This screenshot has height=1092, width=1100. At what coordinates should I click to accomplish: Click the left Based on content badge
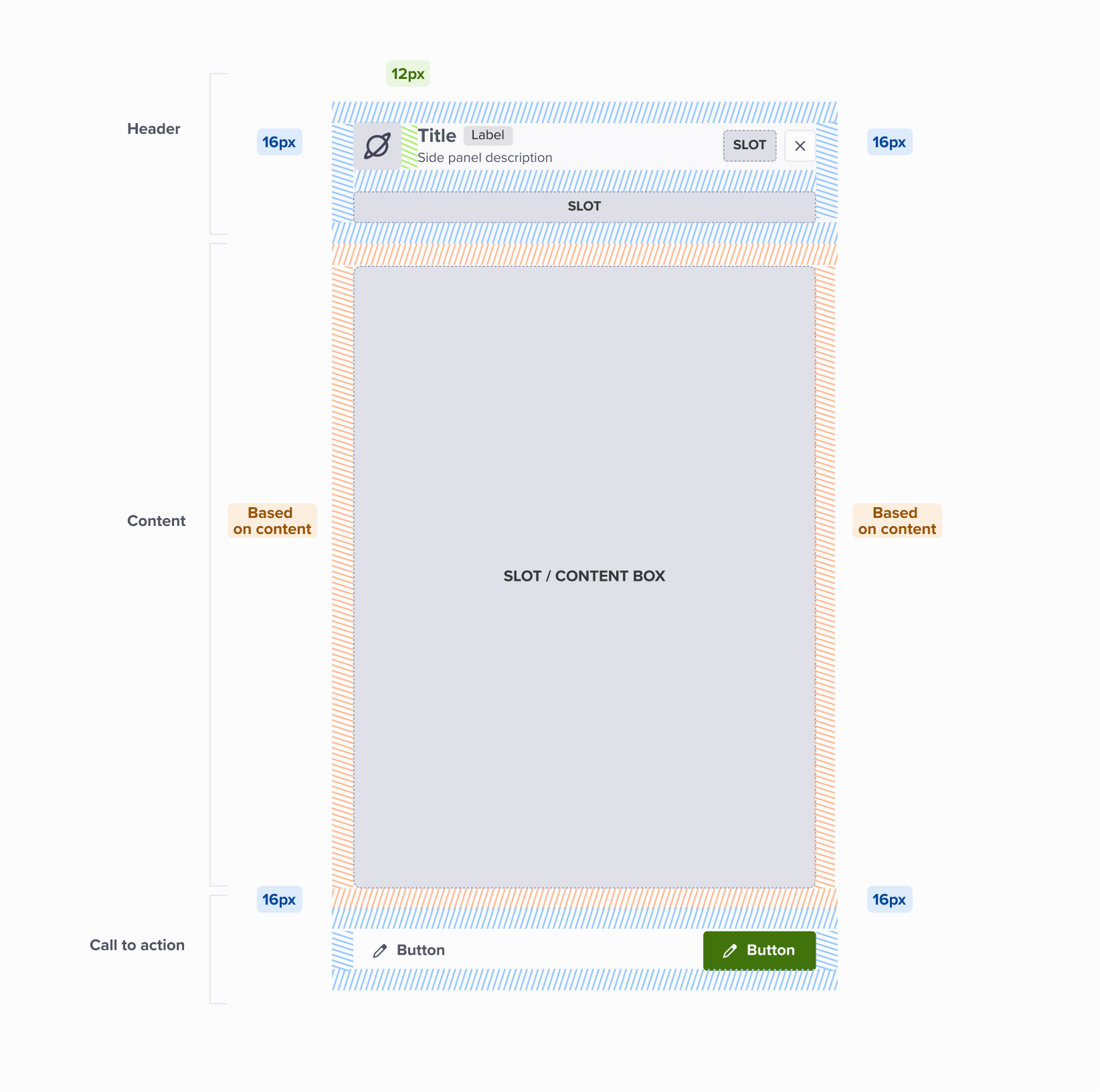click(272, 521)
